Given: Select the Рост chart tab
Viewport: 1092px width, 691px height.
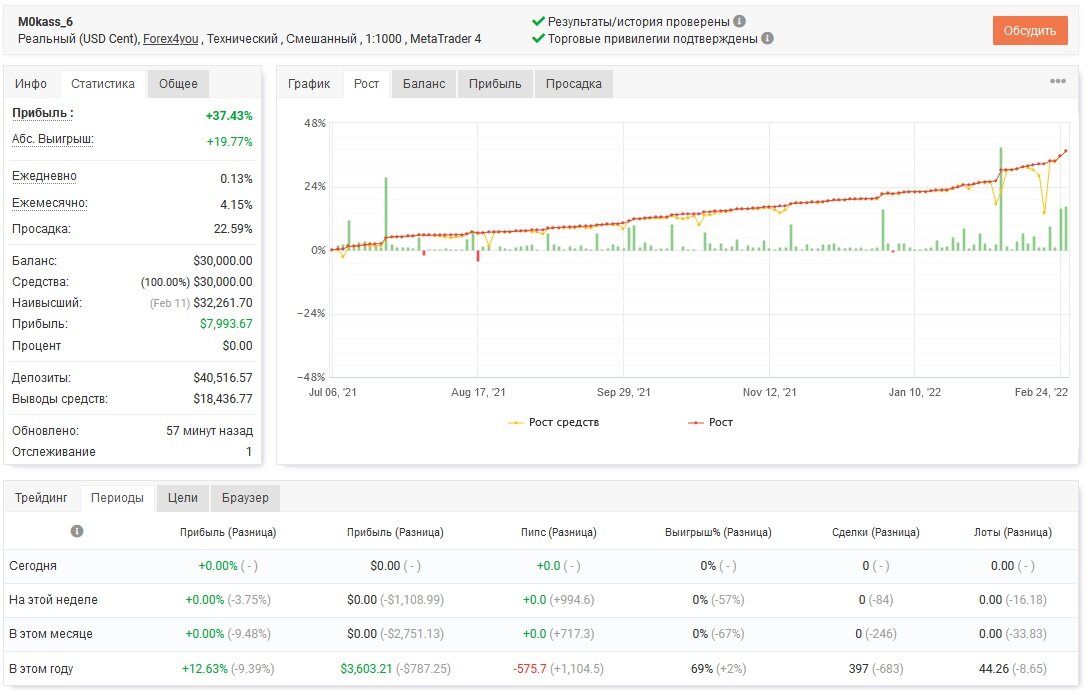Looking at the screenshot, I should coord(366,84).
